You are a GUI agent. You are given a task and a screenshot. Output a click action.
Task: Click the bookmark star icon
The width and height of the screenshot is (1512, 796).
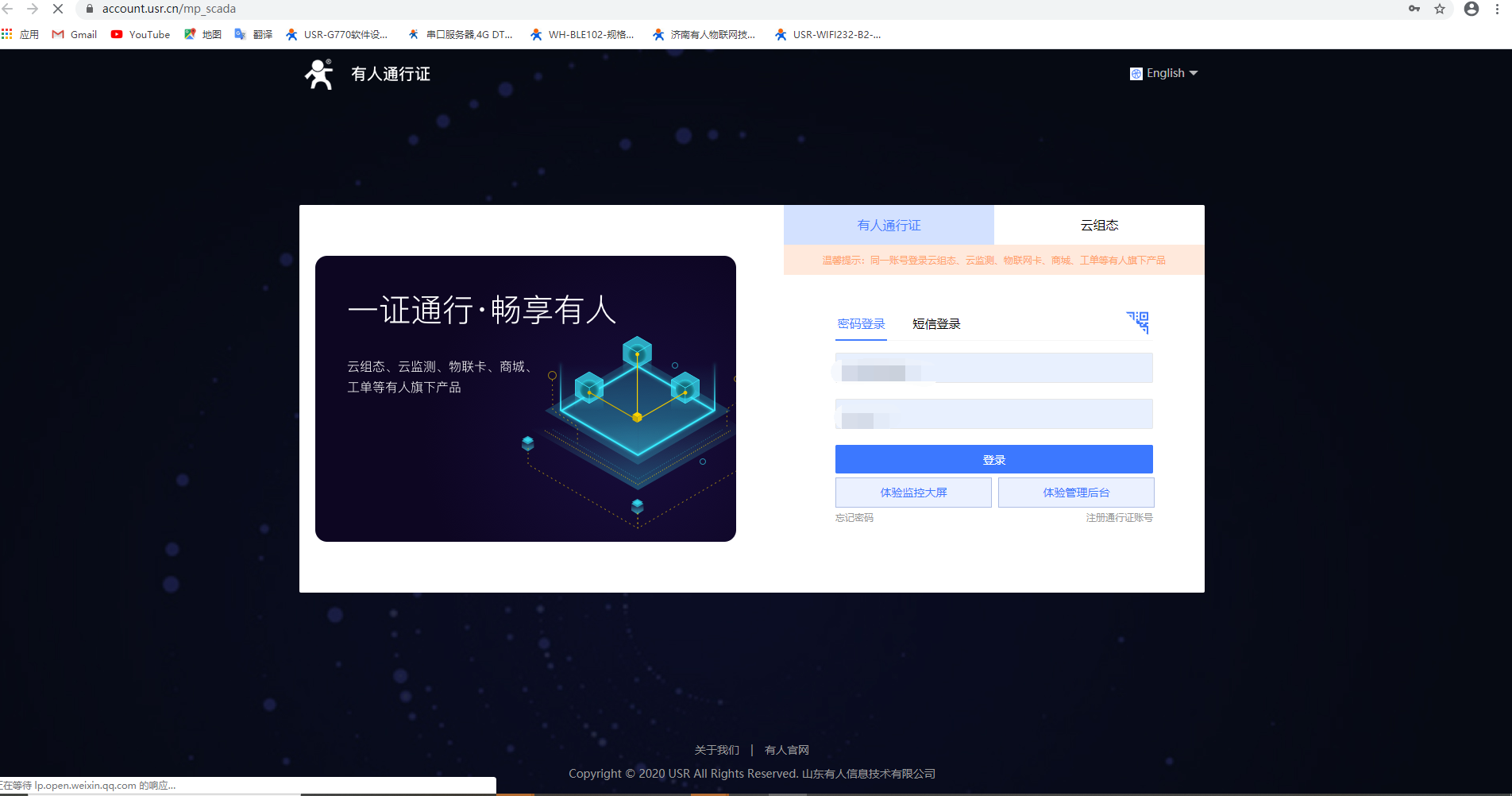1440,9
